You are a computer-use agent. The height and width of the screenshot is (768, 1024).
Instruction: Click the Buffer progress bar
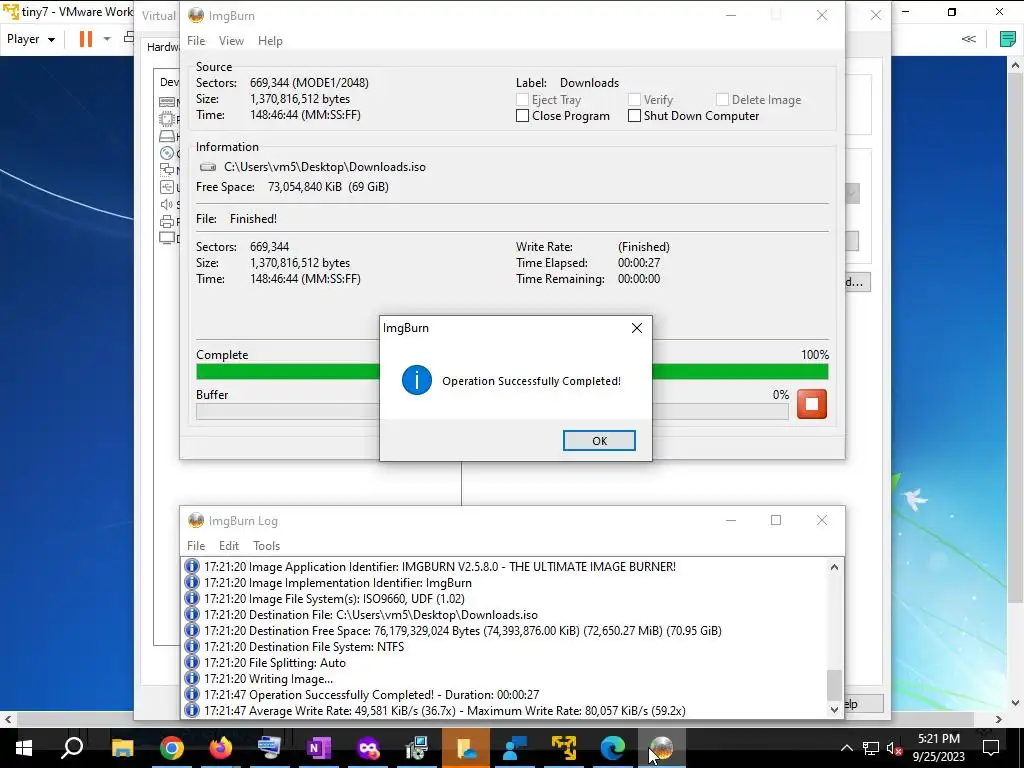pos(492,411)
